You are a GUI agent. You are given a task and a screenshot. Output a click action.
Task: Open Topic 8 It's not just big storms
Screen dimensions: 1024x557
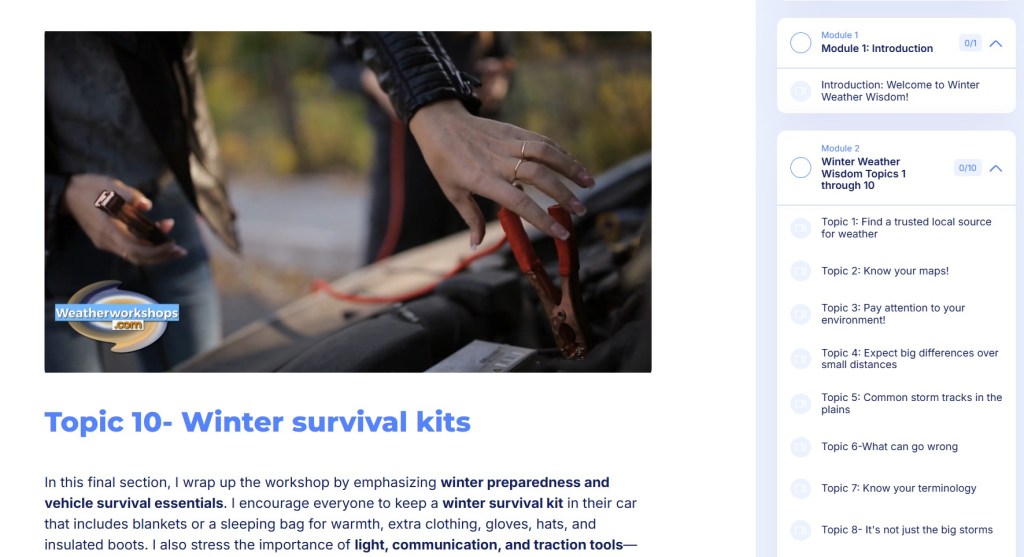[x=906, y=530]
